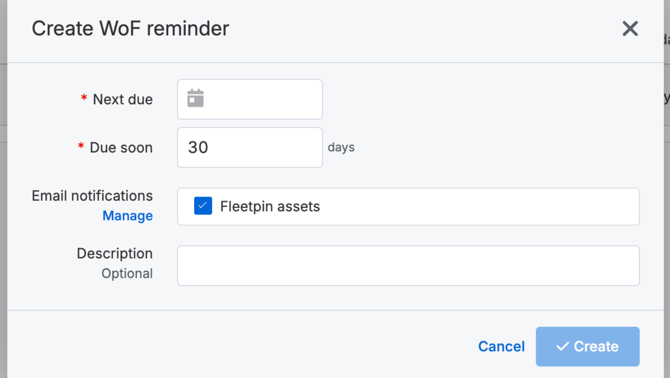Click the Description field label

coord(115,254)
